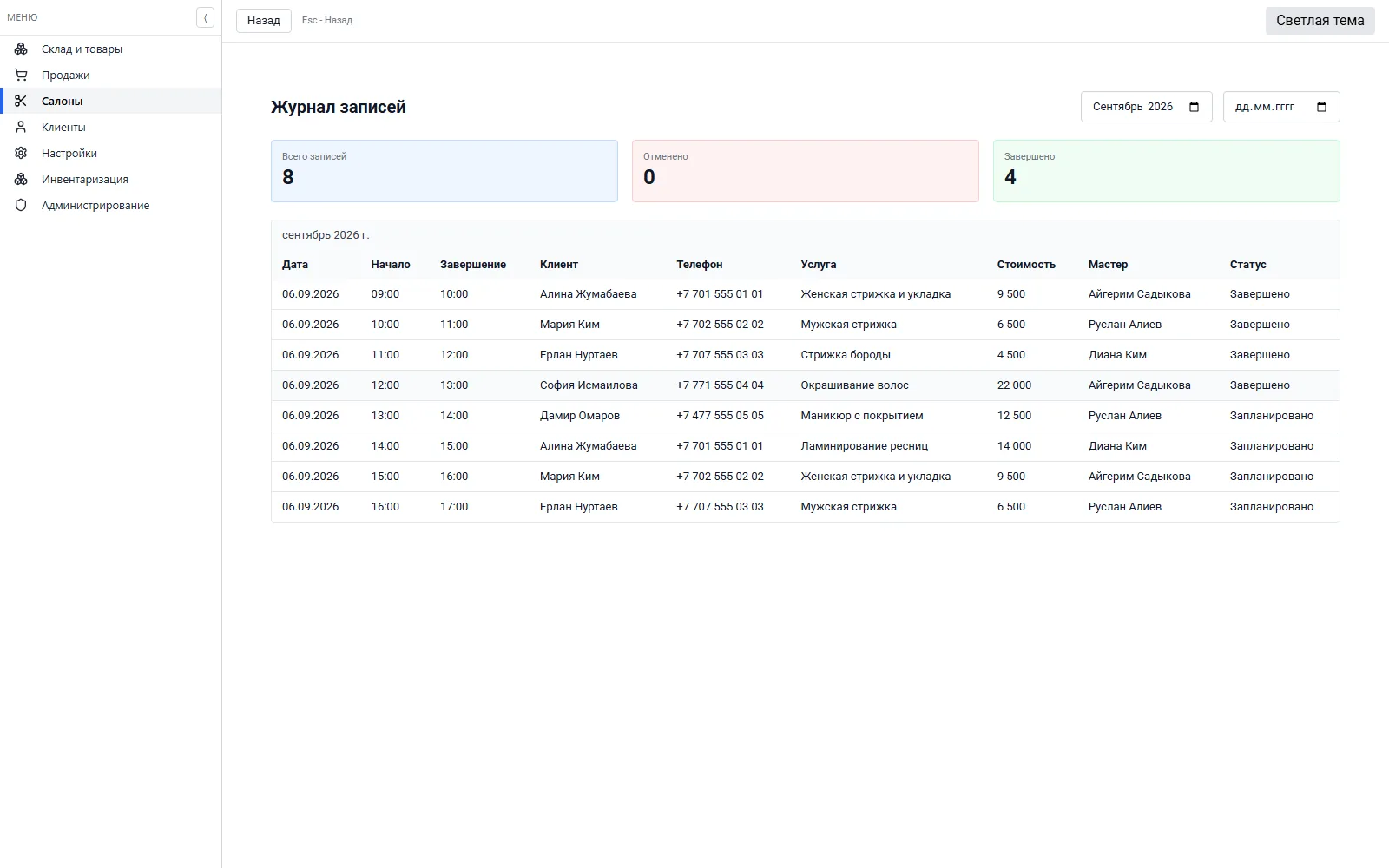Image resolution: width=1389 pixels, height=868 pixels.
Task: Click the shopping cart Продажи icon
Action: tap(21, 75)
